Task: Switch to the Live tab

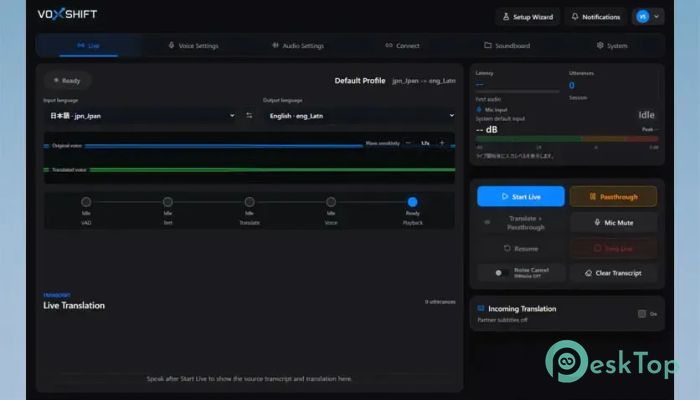Action: pyautogui.click(x=88, y=46)
